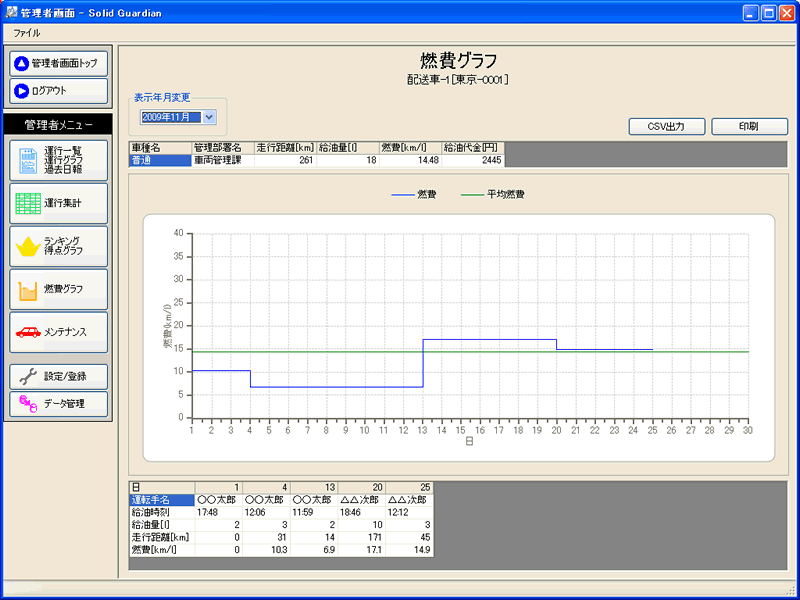This screenshot has width=800, height=600.
Task: Select day 13 column header
Action: click(x=314, y=488)
